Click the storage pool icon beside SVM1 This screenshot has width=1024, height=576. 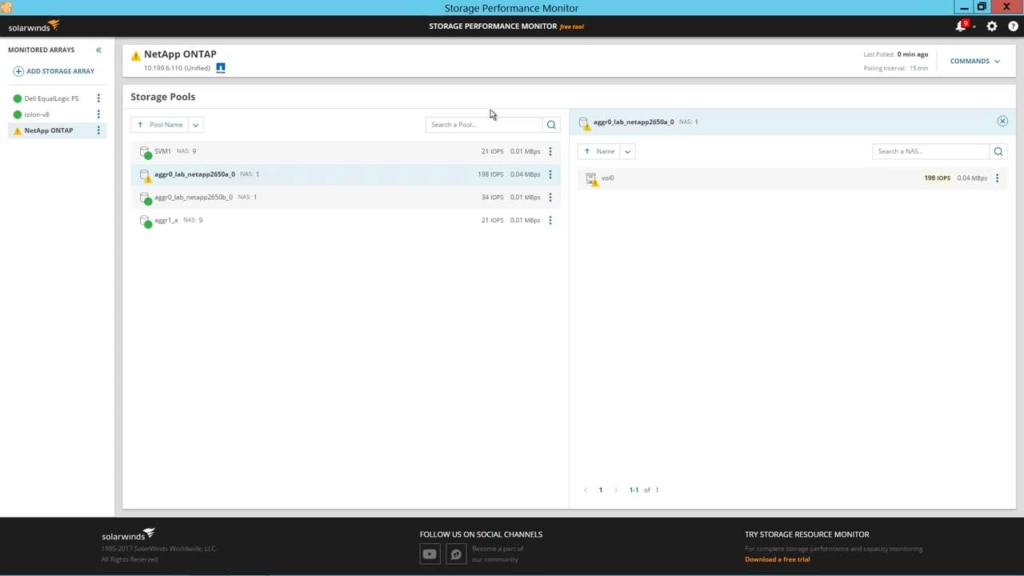146,150
